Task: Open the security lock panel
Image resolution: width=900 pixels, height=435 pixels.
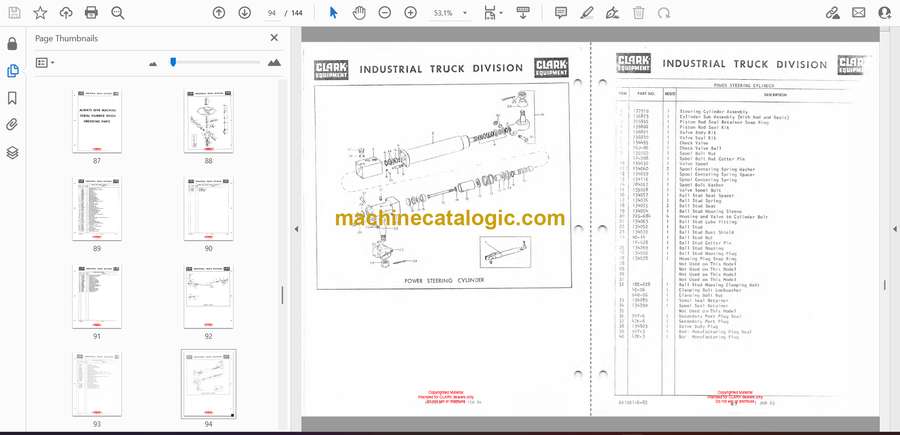Action: click(x=13, y=44)
